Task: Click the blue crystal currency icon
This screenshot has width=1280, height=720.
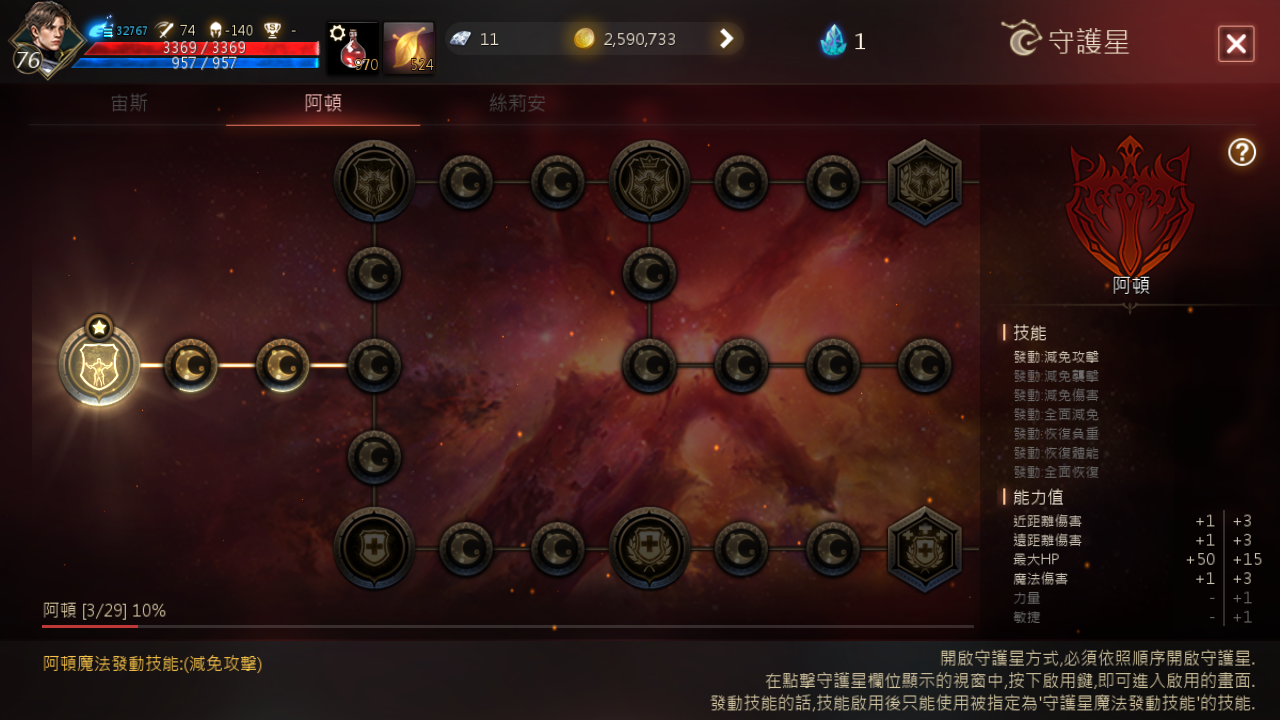Action: (833, 40)
